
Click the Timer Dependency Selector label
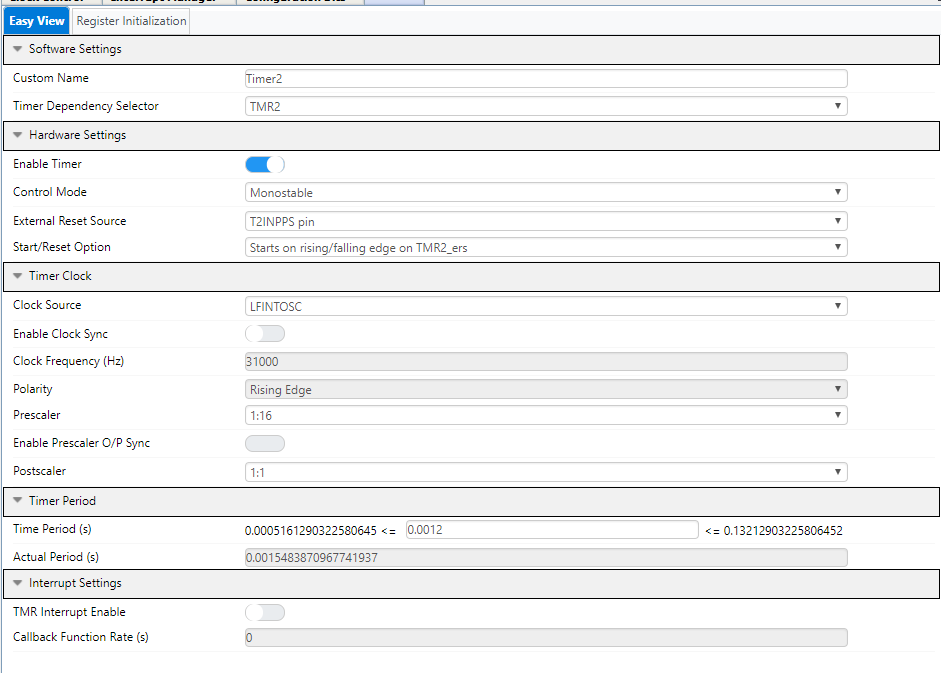(x=86, y=106)
